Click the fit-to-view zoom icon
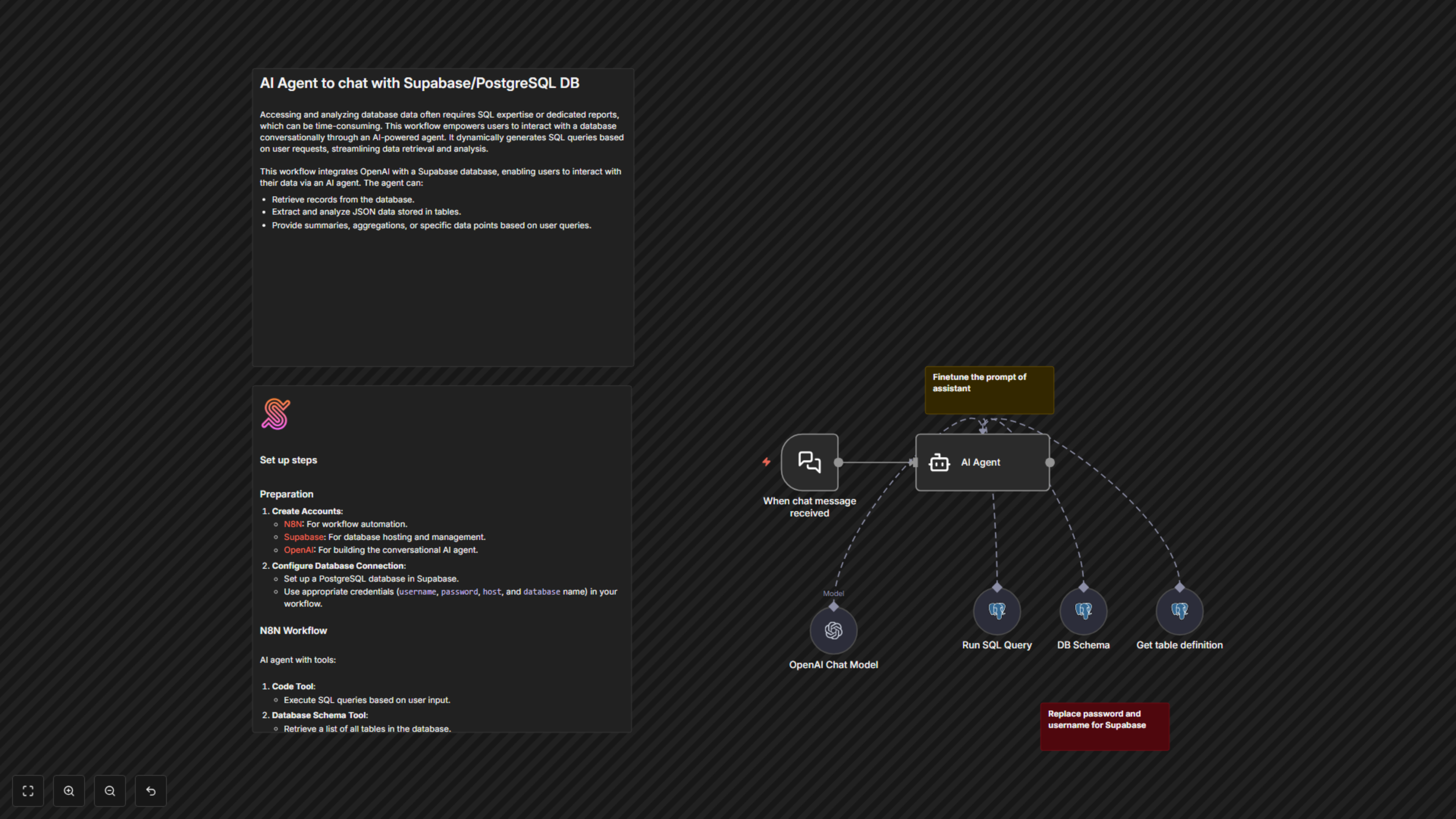The width and height of the screenshot is (1456, 819). tap(28, 791)
